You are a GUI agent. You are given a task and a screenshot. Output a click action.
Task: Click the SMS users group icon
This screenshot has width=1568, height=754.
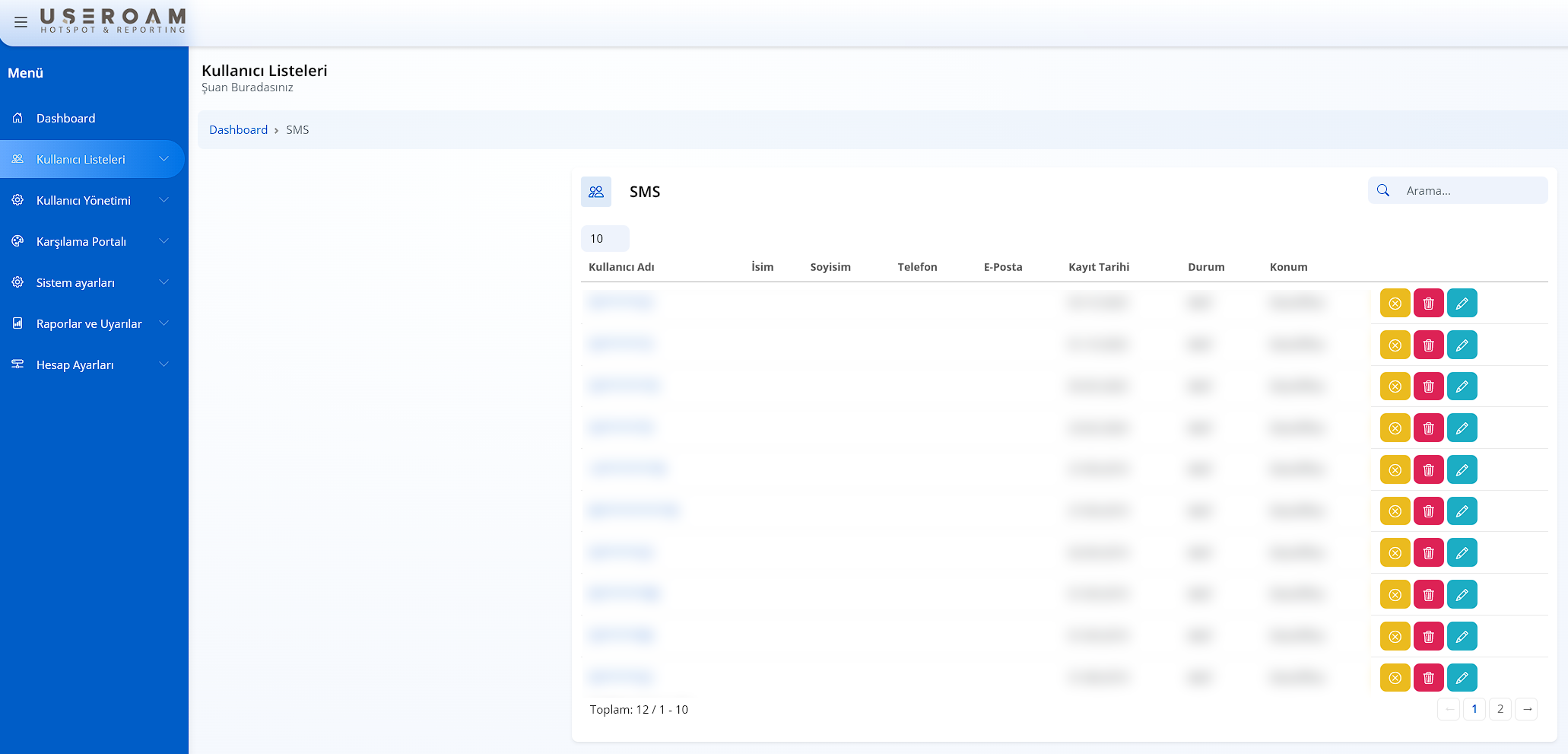tap(596, 192)
